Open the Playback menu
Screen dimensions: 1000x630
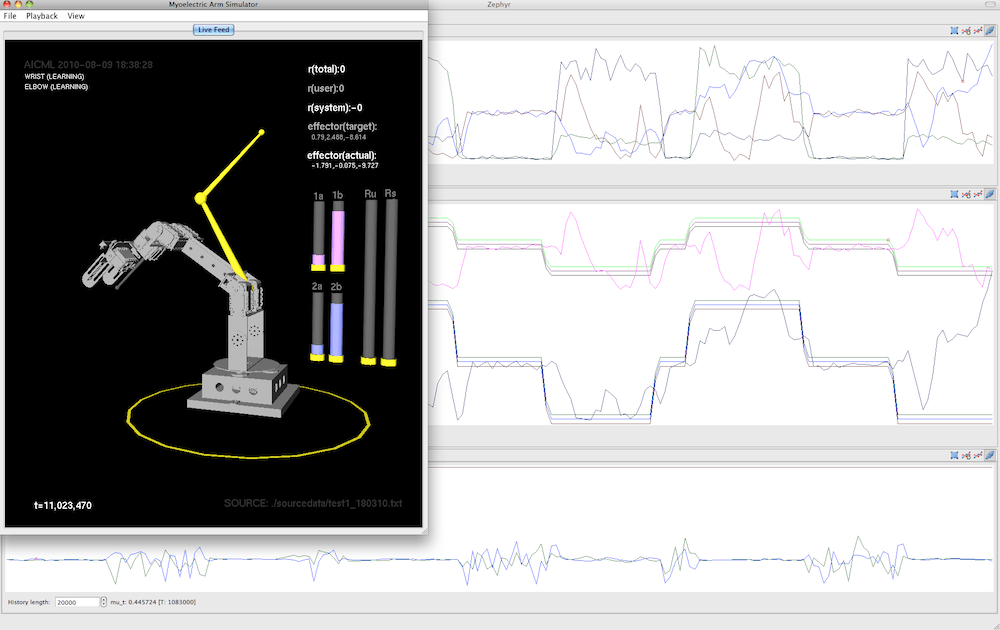tap(42, 16)
